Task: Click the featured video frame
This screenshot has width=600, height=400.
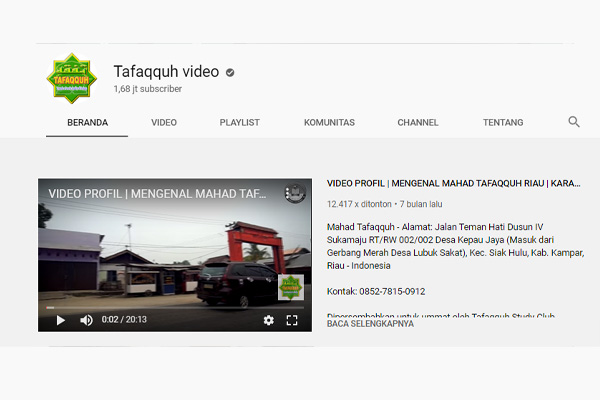Action: tap(175, 255)
